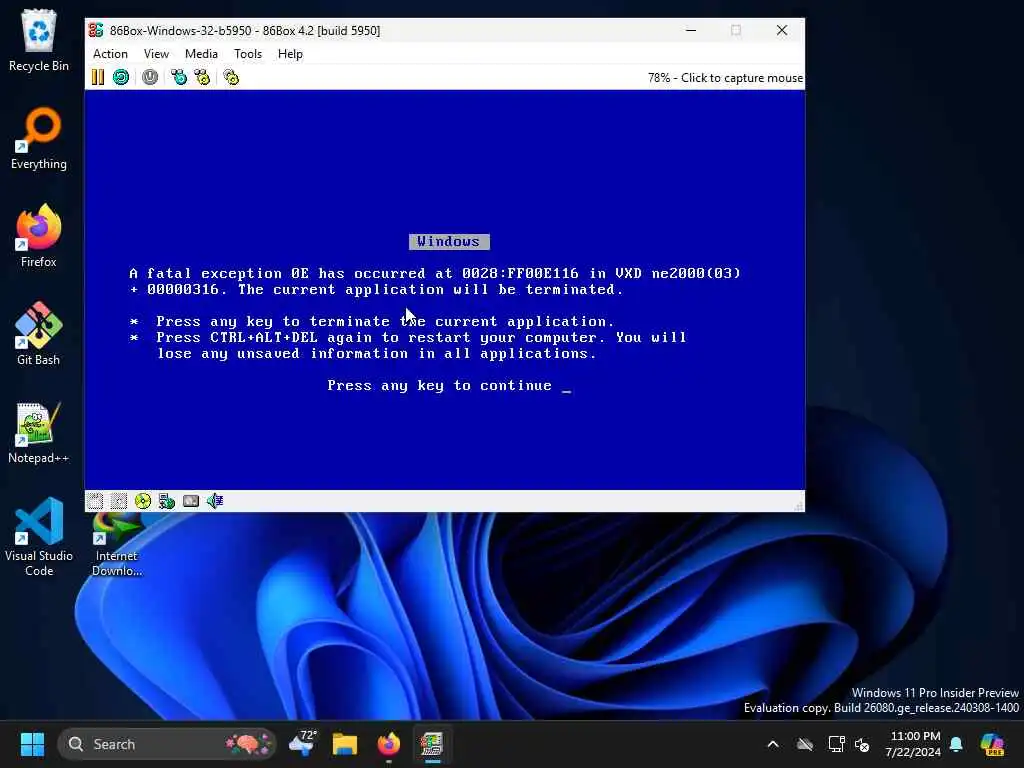Open the Action menu

110,54
